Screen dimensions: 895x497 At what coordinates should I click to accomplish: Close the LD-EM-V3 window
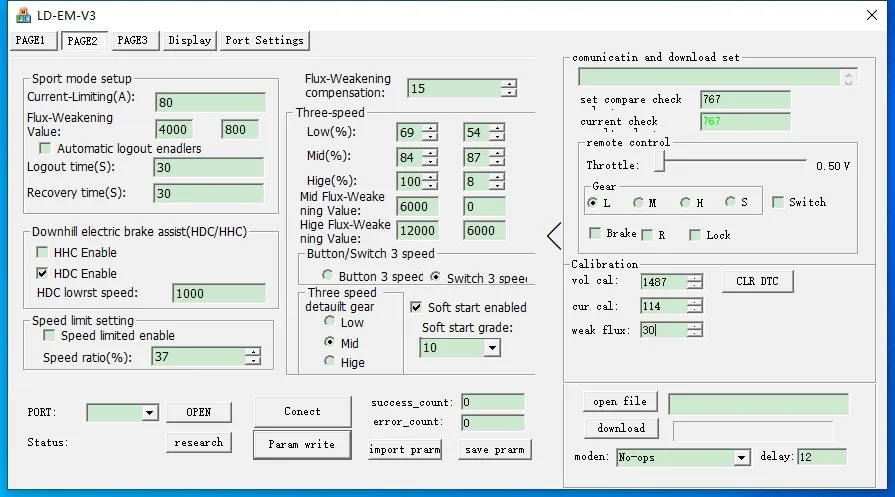(x=872, y=15)
